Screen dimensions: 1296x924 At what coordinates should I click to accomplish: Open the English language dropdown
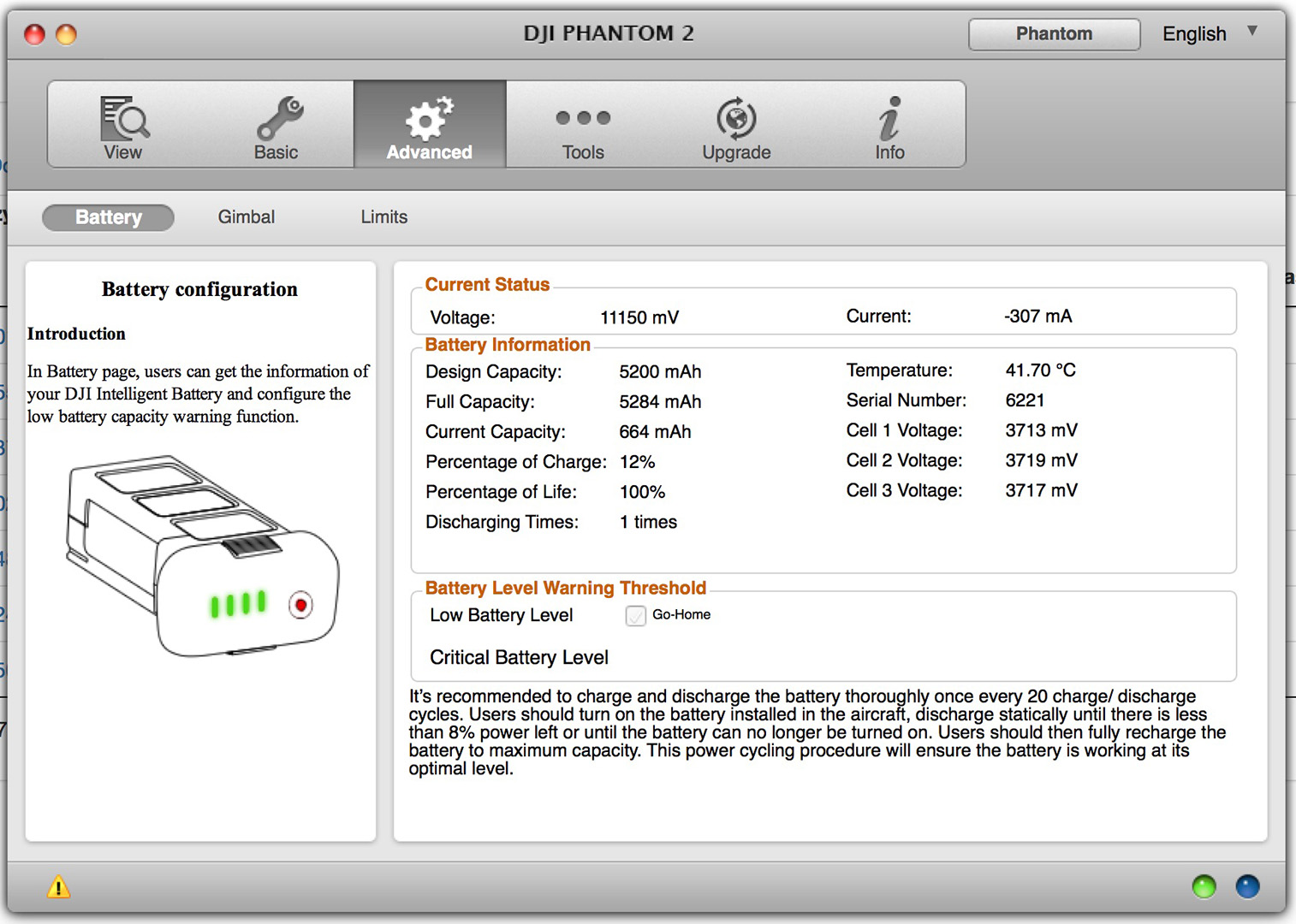pyautogui.click(x=1210, y=34)
